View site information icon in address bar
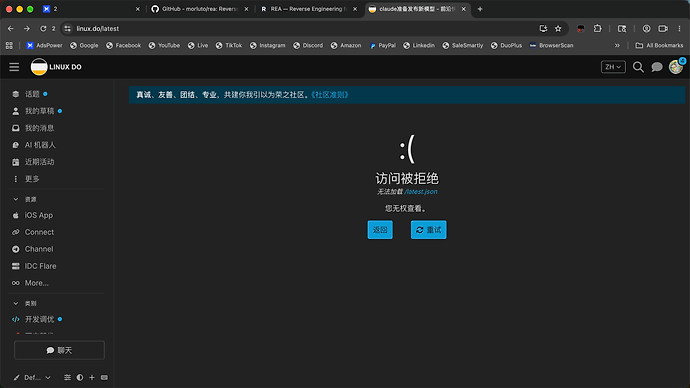The width and height of the screenshot is (690, 388). tap(67, 29)
